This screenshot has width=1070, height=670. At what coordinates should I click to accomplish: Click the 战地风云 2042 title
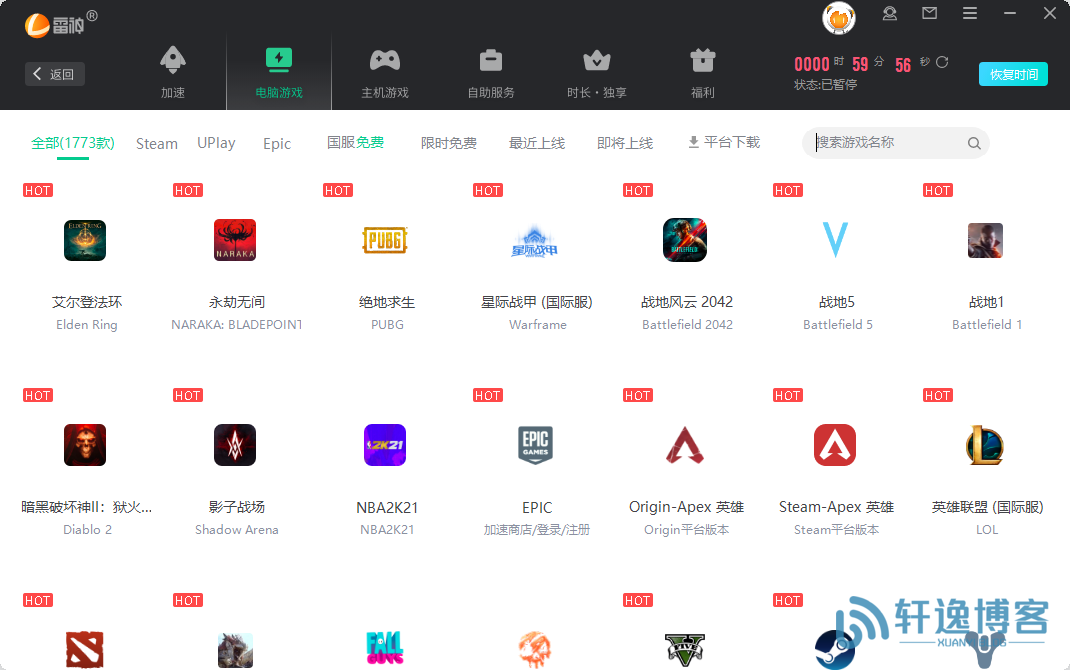point(687,302)
